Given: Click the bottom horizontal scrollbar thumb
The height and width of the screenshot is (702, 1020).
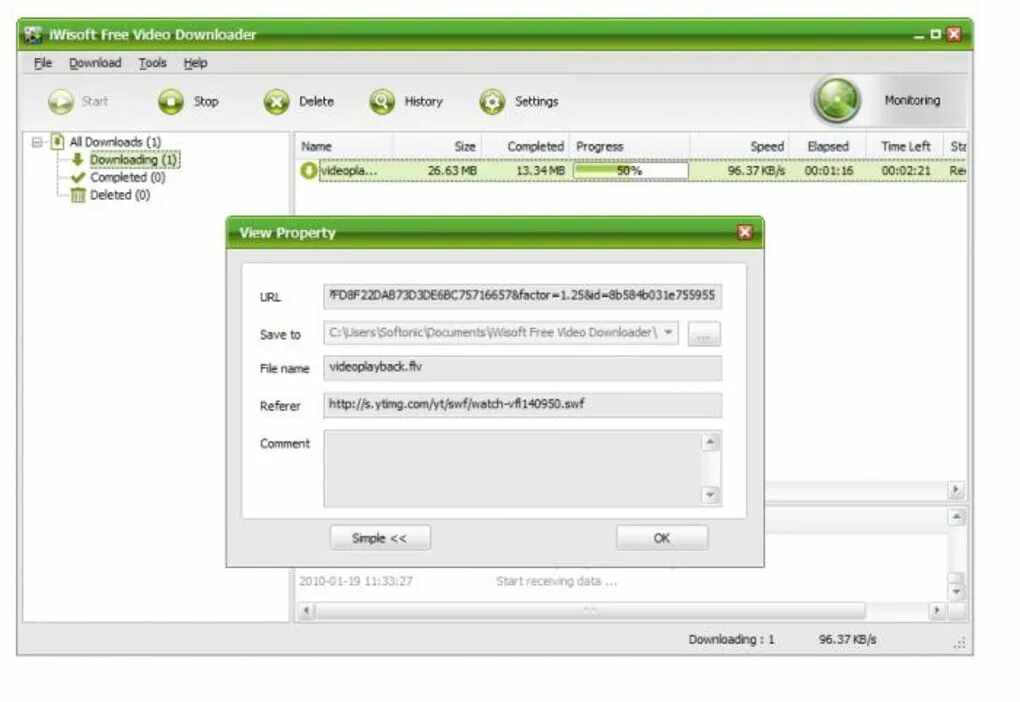Looking at the screenshot, I should pyautogui.click(x=590, y=610).
